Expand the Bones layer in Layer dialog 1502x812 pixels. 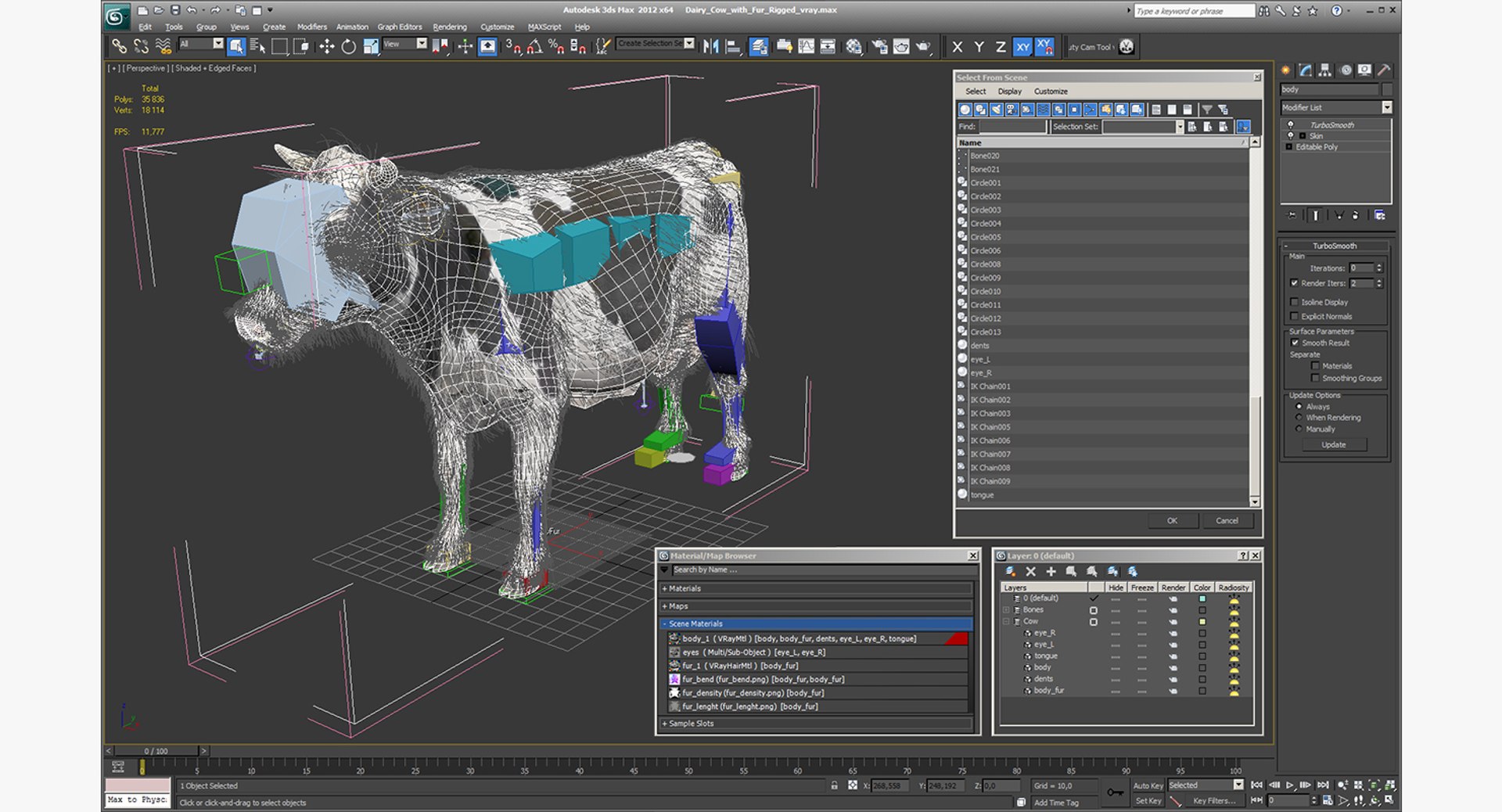[1007, 609]
